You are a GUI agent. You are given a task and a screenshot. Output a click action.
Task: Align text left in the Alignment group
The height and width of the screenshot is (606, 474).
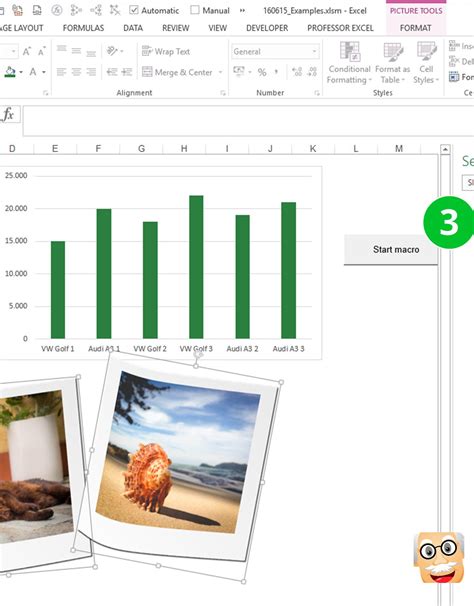61,72
